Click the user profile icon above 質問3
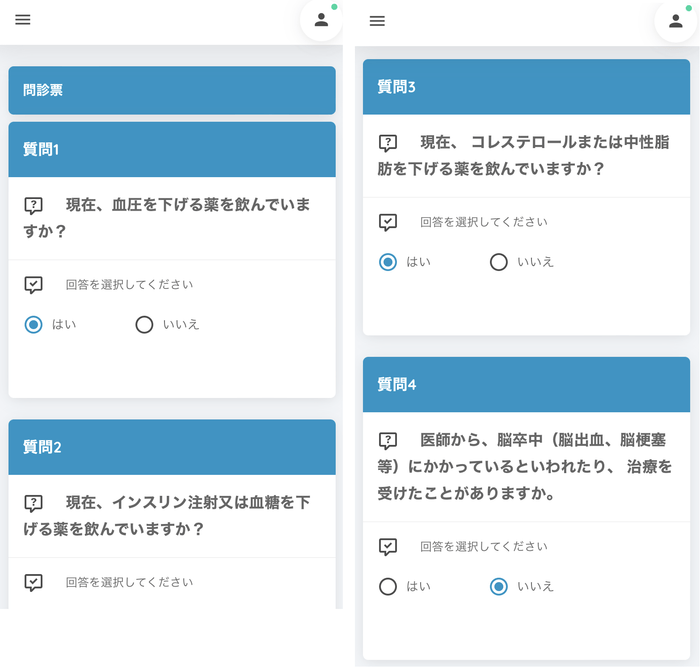 675,21
